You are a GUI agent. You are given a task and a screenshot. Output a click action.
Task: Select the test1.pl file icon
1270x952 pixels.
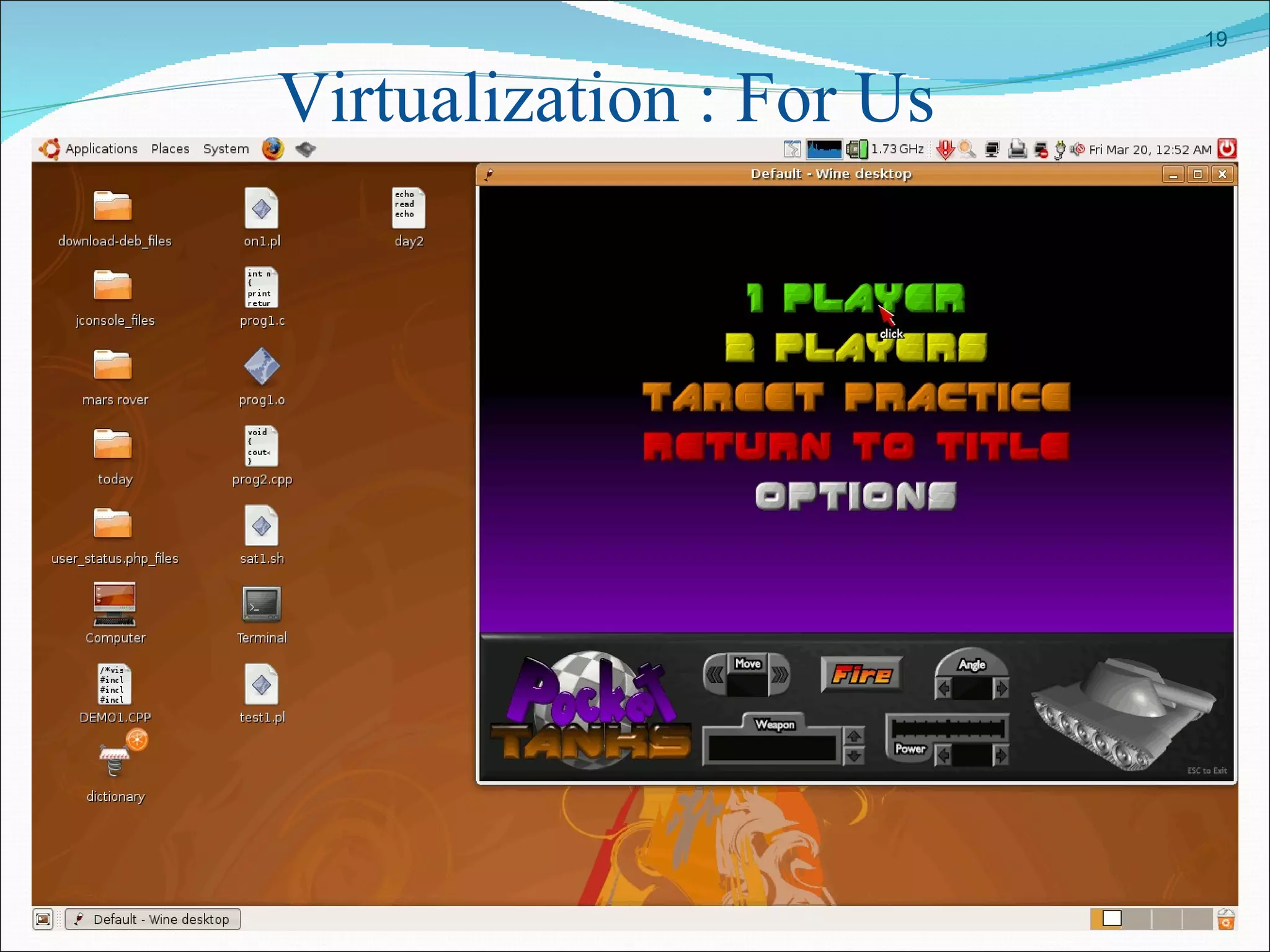pos(261,684)
